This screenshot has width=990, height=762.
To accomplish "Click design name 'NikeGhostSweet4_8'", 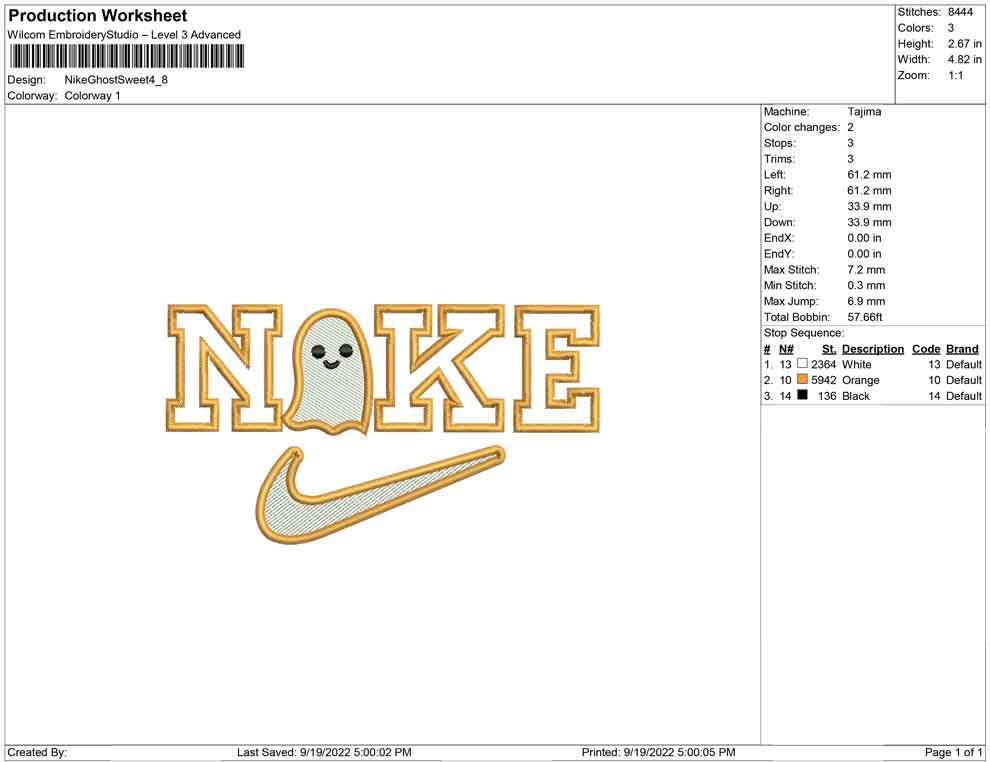I will pyautogui.click(x=116, y=80).
